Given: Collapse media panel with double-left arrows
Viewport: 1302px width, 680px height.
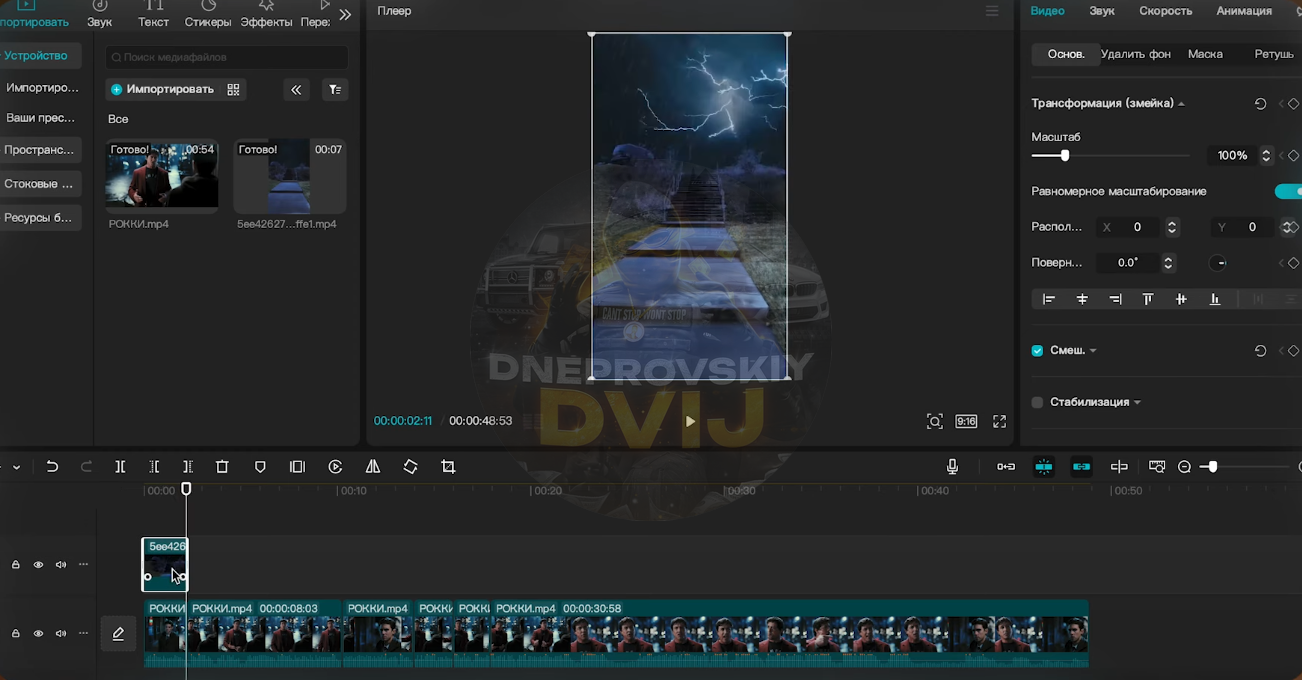Looking at the screenshot, I should (x=296, y=90).
